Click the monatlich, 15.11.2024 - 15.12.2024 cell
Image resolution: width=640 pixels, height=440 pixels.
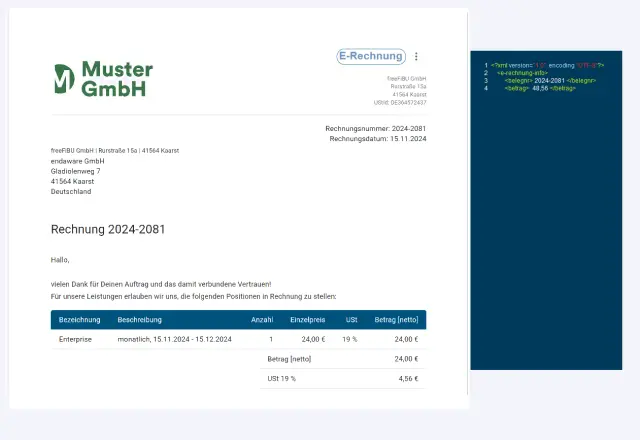coord(175,340)
